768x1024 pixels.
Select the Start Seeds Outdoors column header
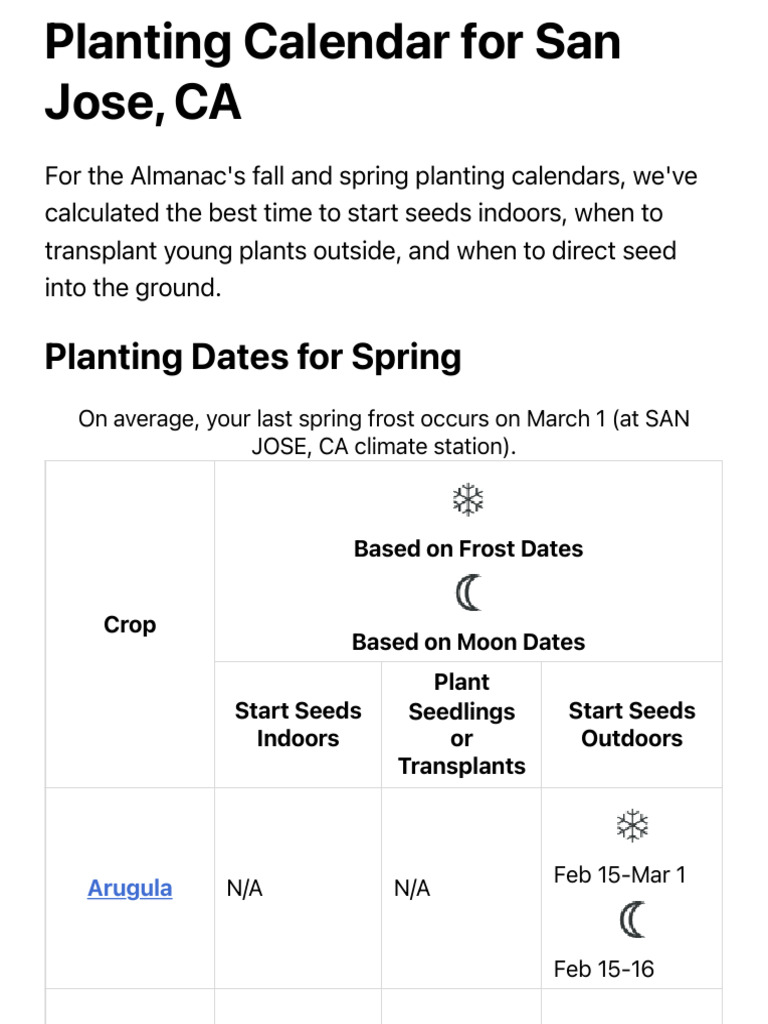[x=632, y=725]
